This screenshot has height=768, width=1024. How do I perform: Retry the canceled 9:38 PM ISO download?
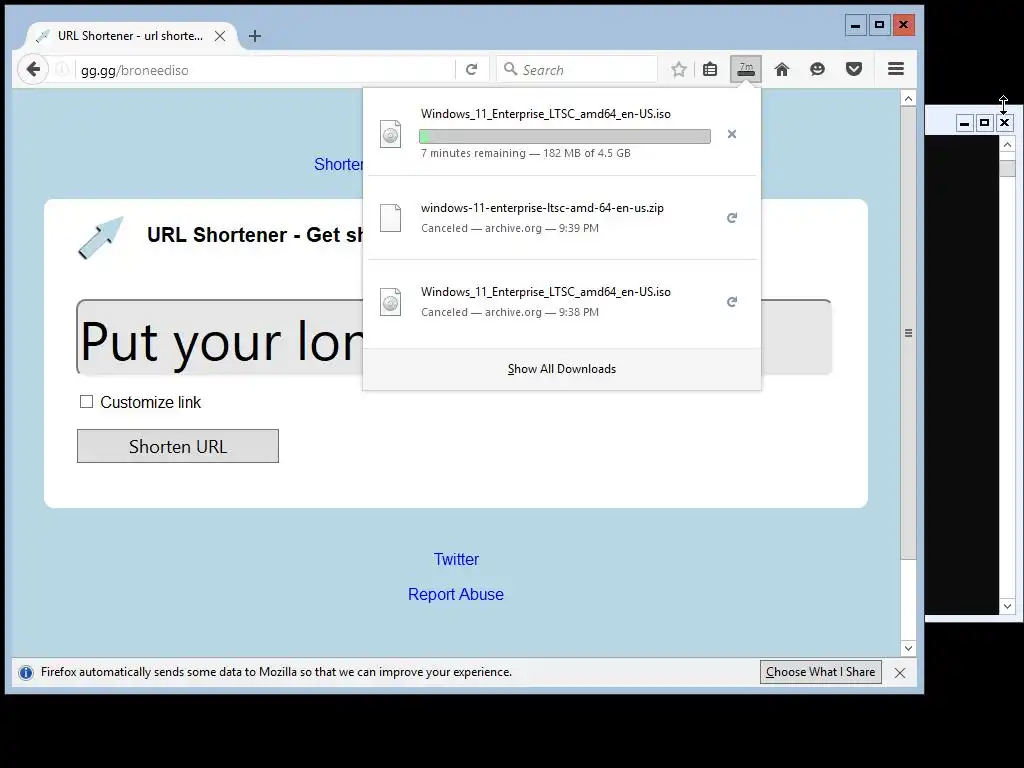click(732, 302)
